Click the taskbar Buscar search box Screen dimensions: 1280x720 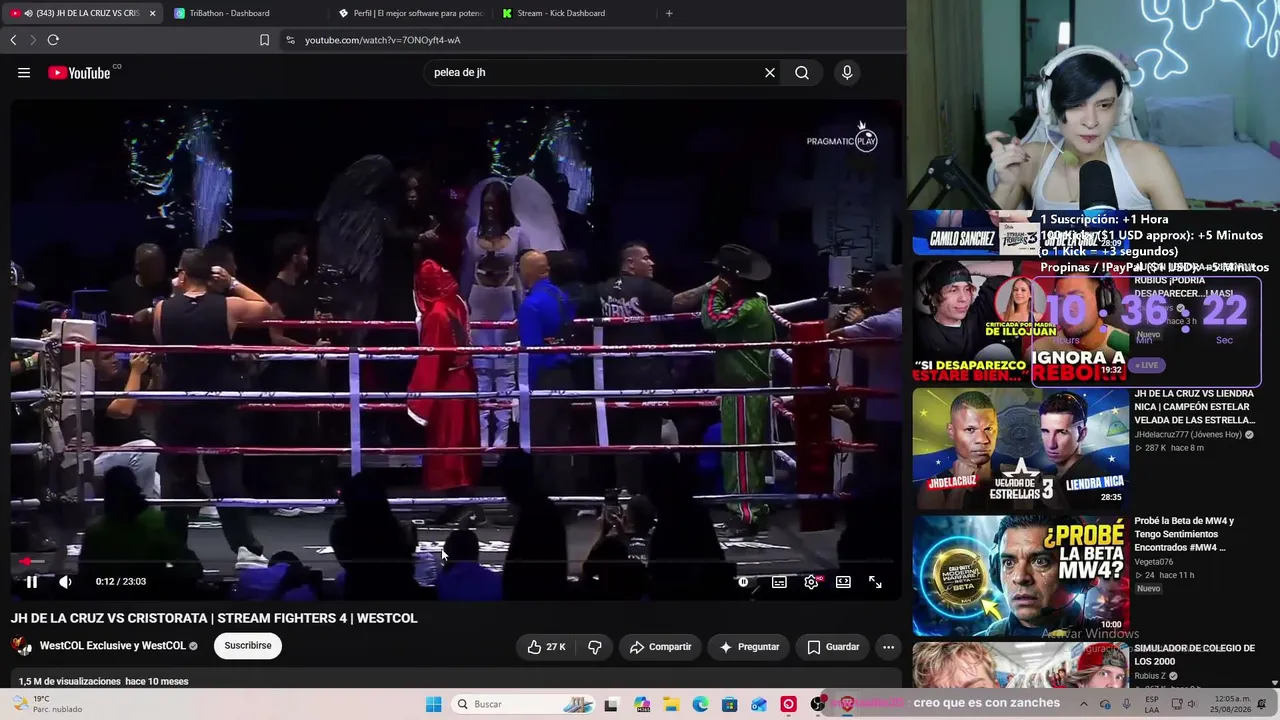coord(524,704)
